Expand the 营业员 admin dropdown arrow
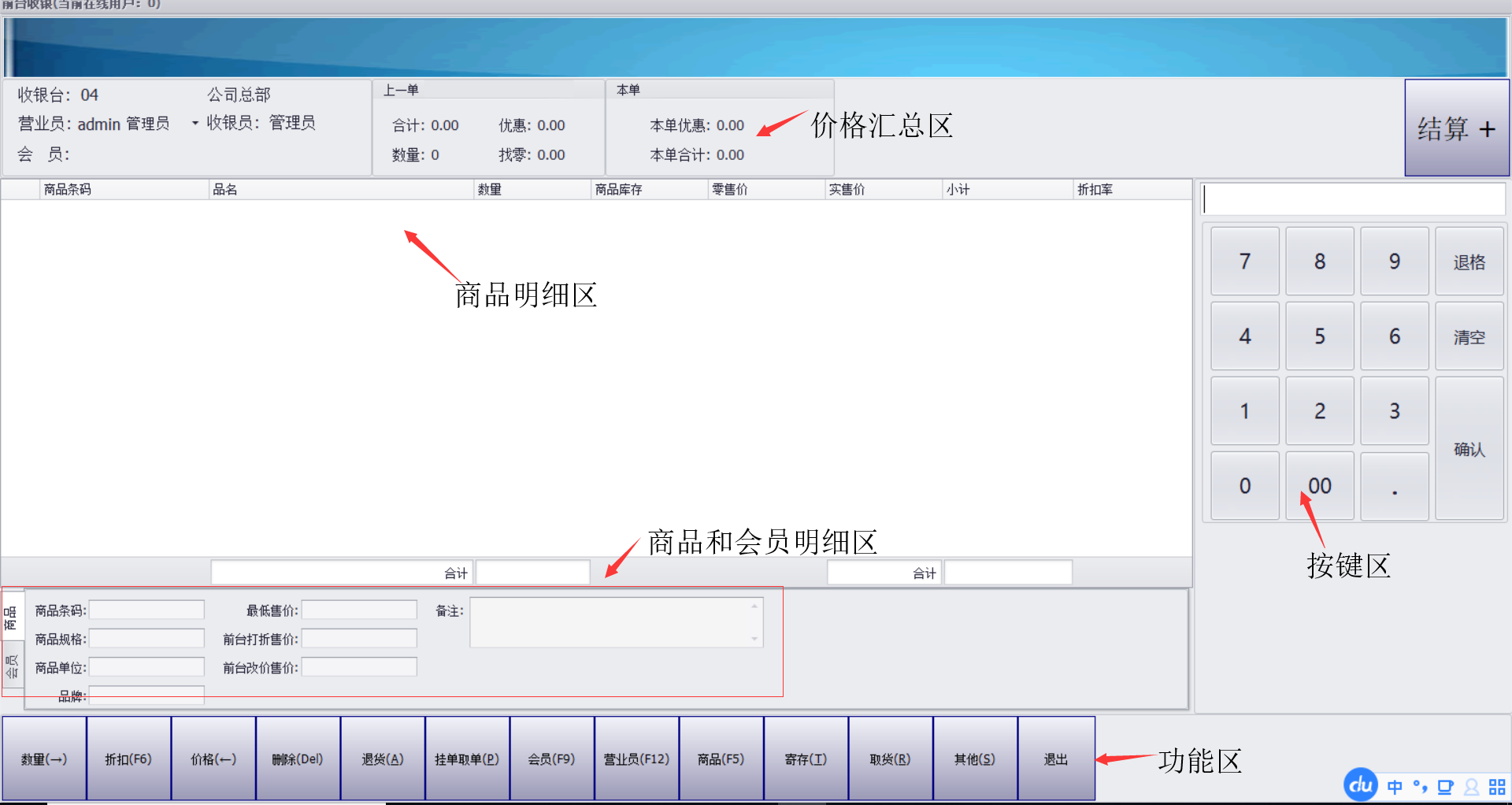The width and height of the screenshot is (1512, 805). [x=195, y=123]
